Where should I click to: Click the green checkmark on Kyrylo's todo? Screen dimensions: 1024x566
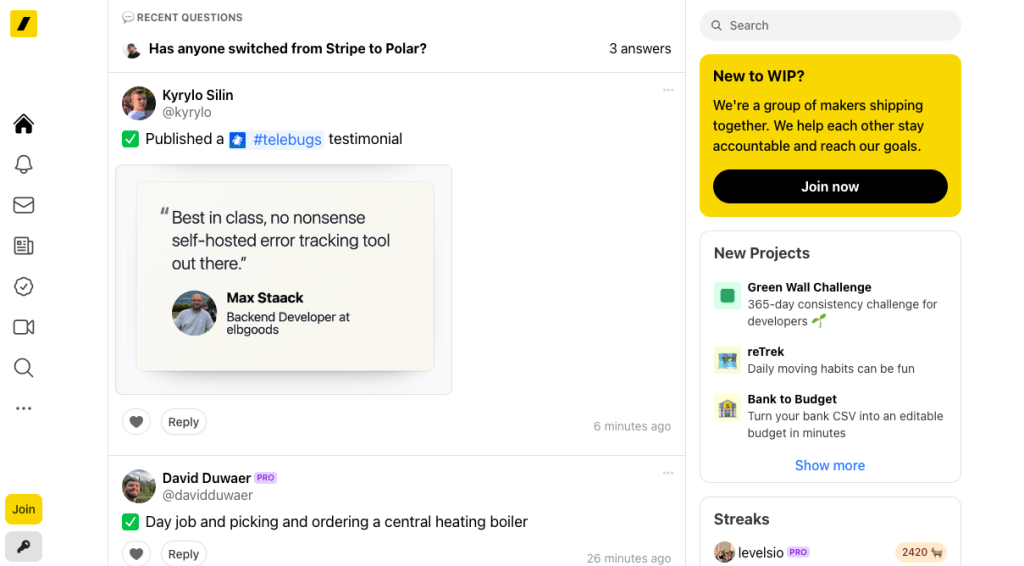click(x=130, y=139)
